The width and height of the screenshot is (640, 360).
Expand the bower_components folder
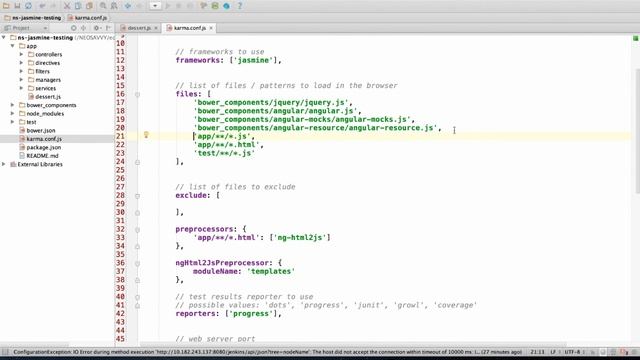pyautogui.click(x=13, y=105)
